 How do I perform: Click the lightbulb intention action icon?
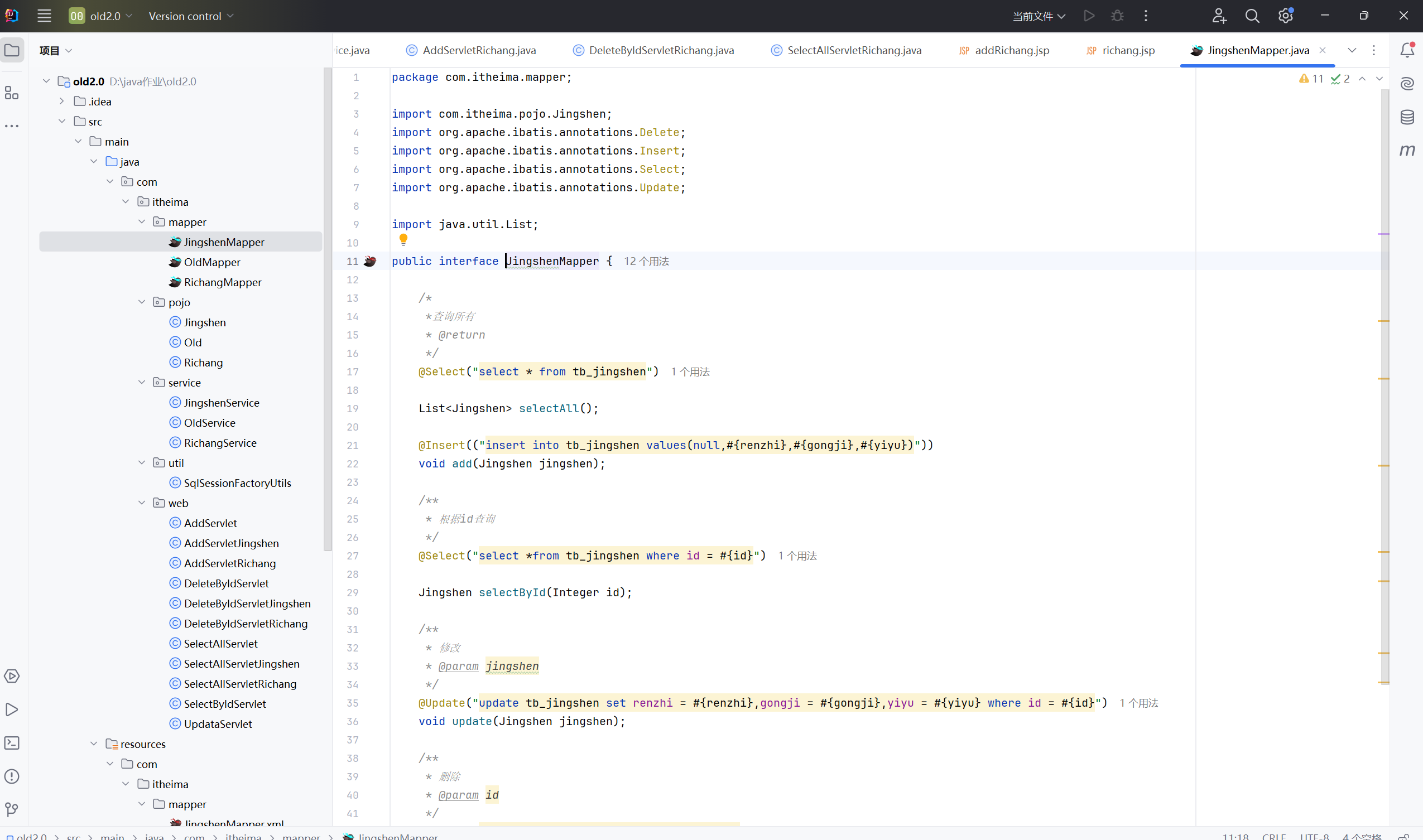click(x=403, y=240)
